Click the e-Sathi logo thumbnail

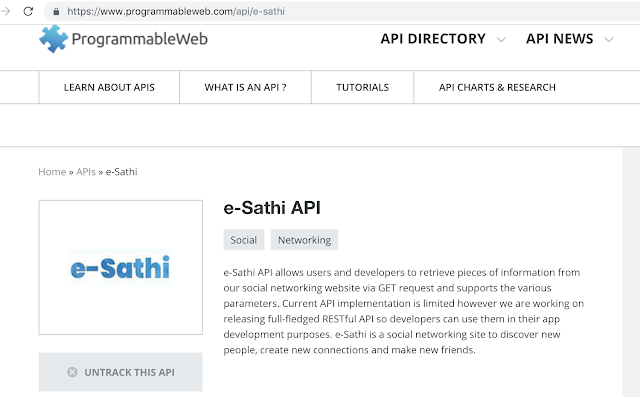click(120, 267)
